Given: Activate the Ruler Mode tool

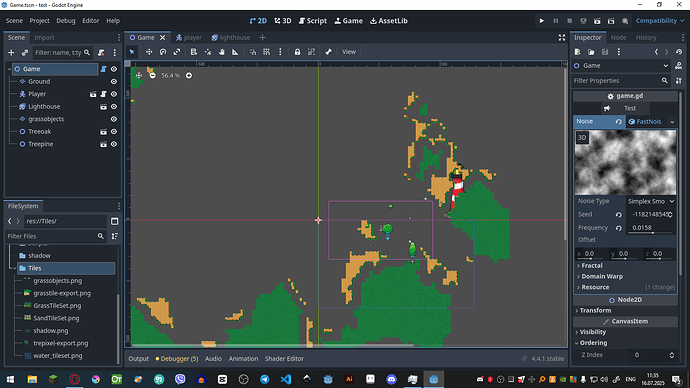Looking at the screenshot, I should 235,52.
